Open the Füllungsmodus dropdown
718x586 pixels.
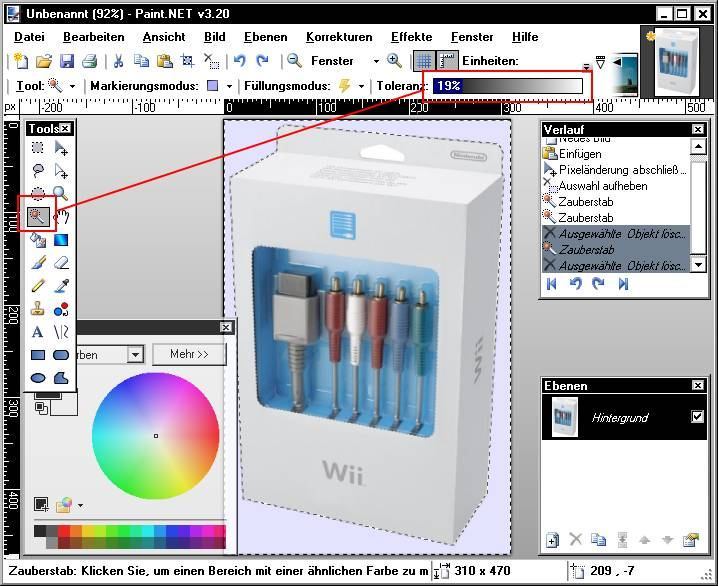(x=361, y=86)
